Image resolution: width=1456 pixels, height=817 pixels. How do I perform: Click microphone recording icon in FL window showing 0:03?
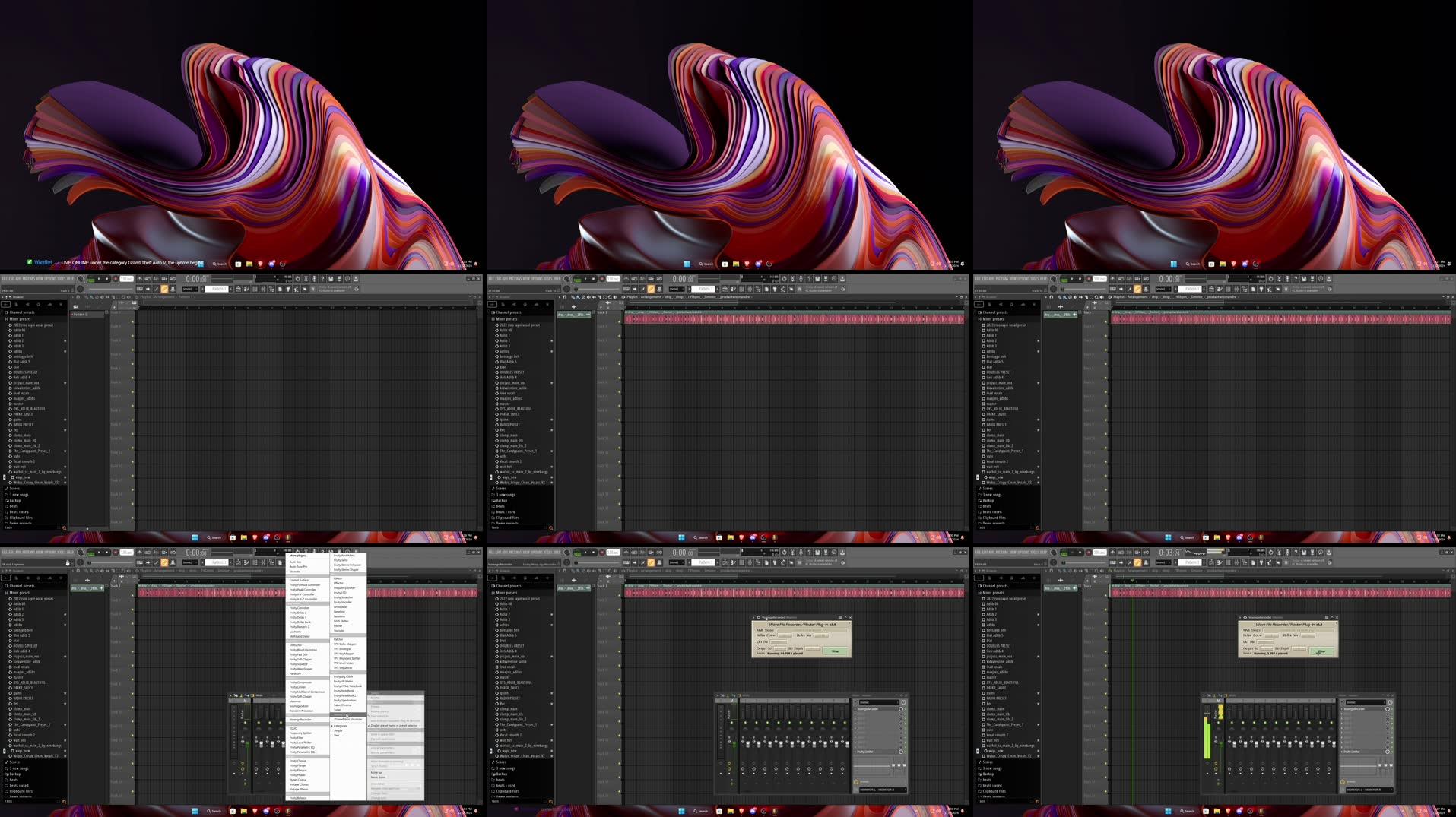pyautogui.click(x=1287, y=553)
